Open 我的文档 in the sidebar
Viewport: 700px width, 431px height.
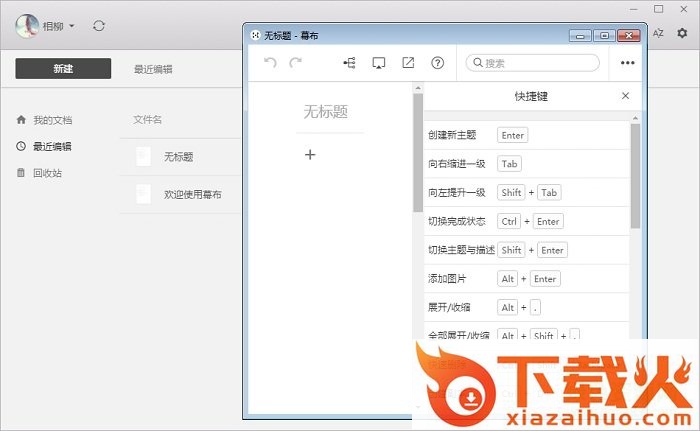point(52,120)
